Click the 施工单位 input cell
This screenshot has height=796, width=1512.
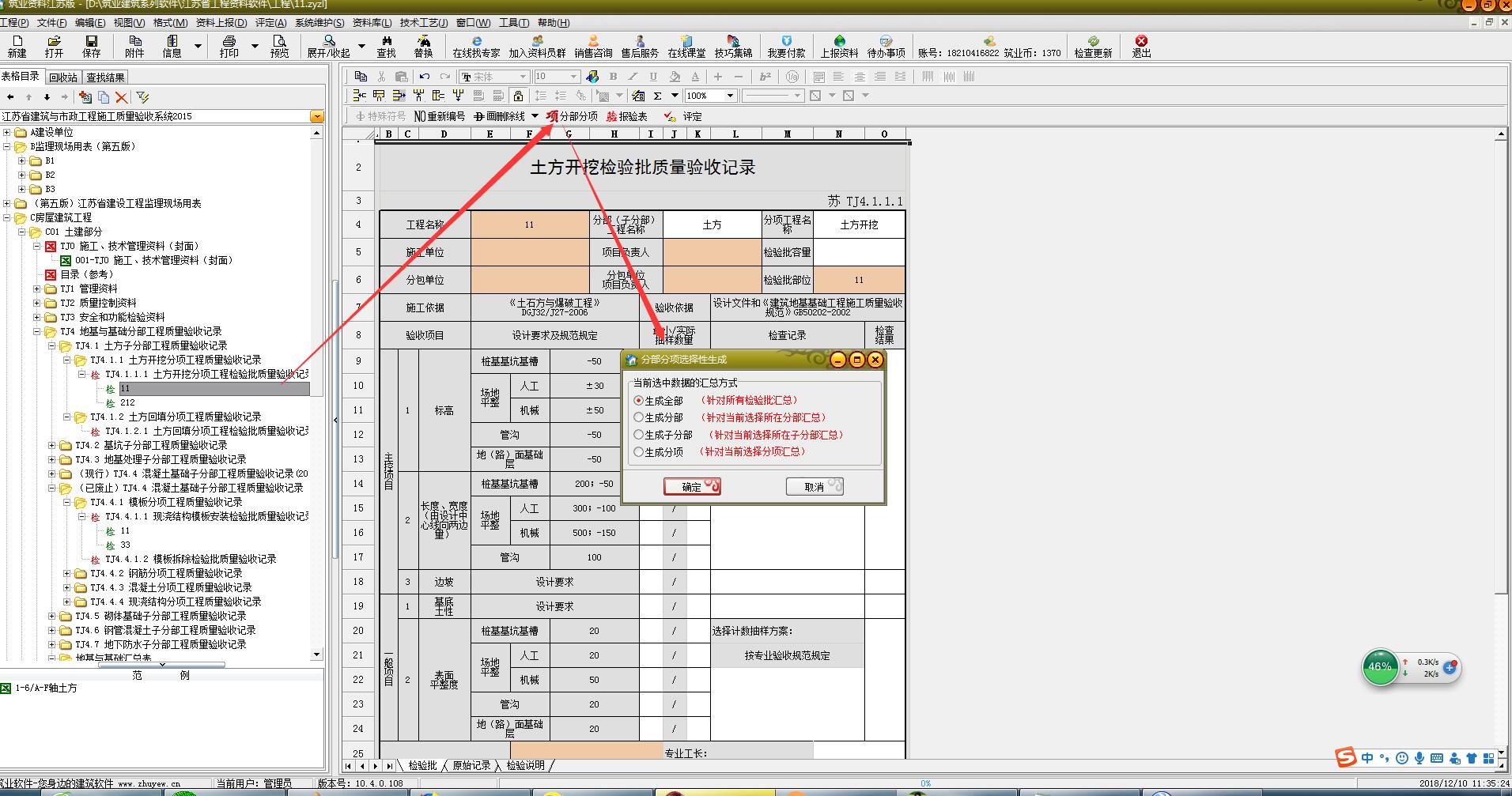coord(529,252)
